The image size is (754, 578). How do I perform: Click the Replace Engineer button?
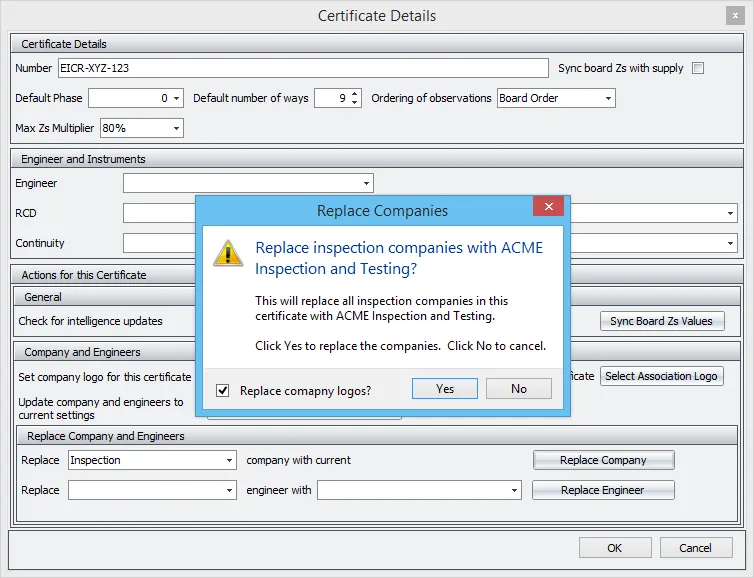click(x=603, y=490)
